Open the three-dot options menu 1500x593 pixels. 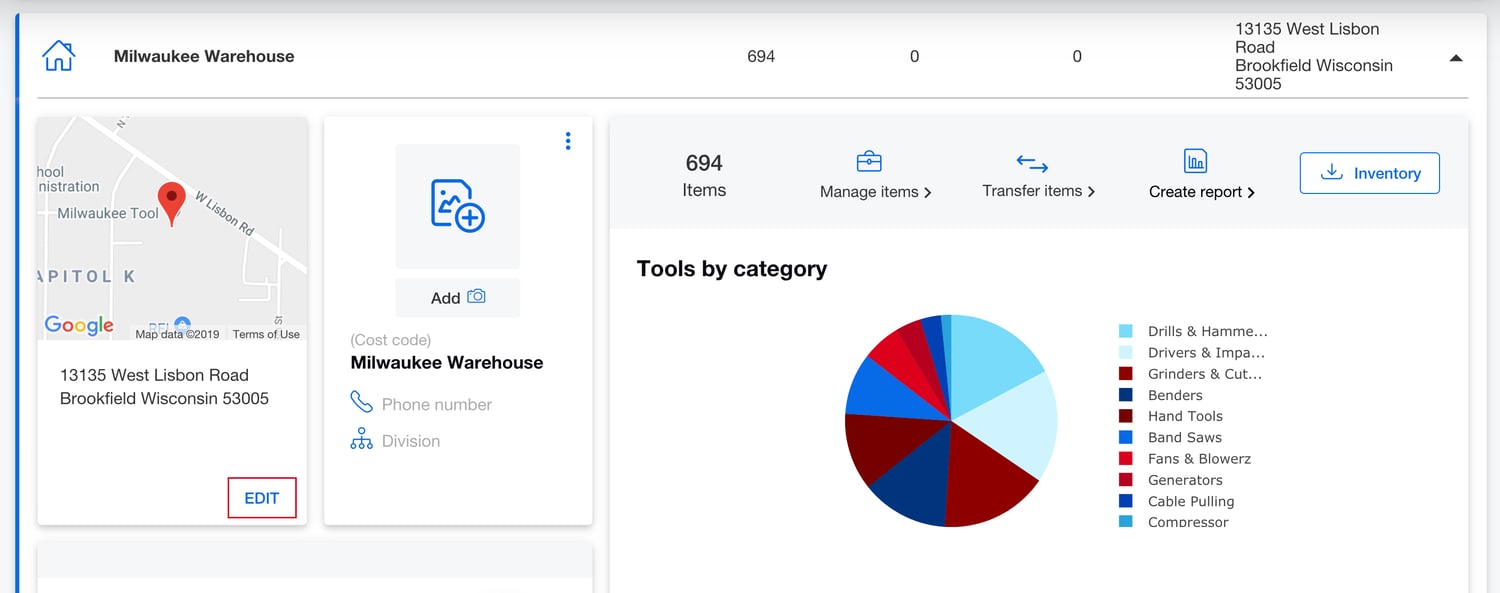[x=568, y=141]
